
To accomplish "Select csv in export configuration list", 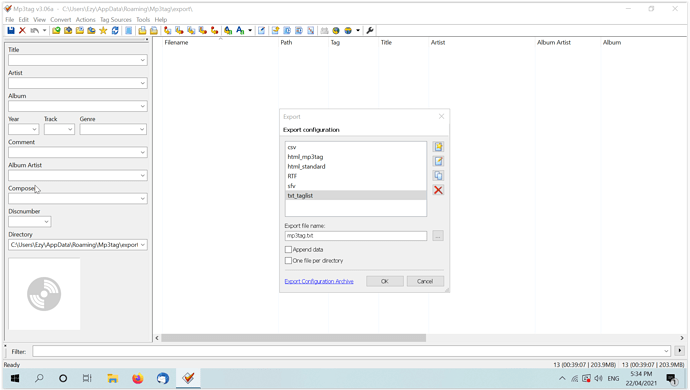I will [x=356, y=147].
